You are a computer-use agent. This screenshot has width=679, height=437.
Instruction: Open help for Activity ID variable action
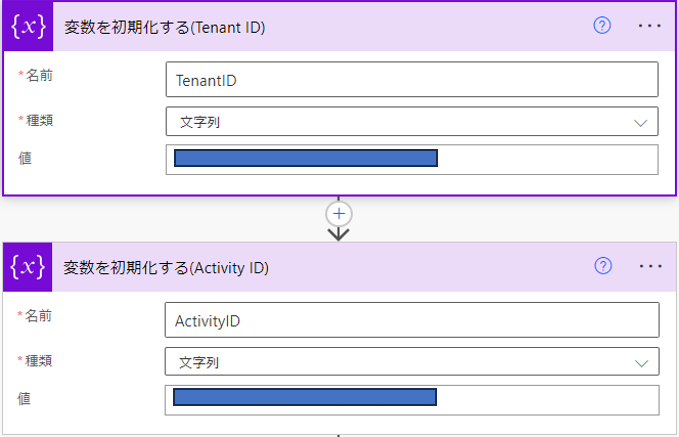point(603,265)
